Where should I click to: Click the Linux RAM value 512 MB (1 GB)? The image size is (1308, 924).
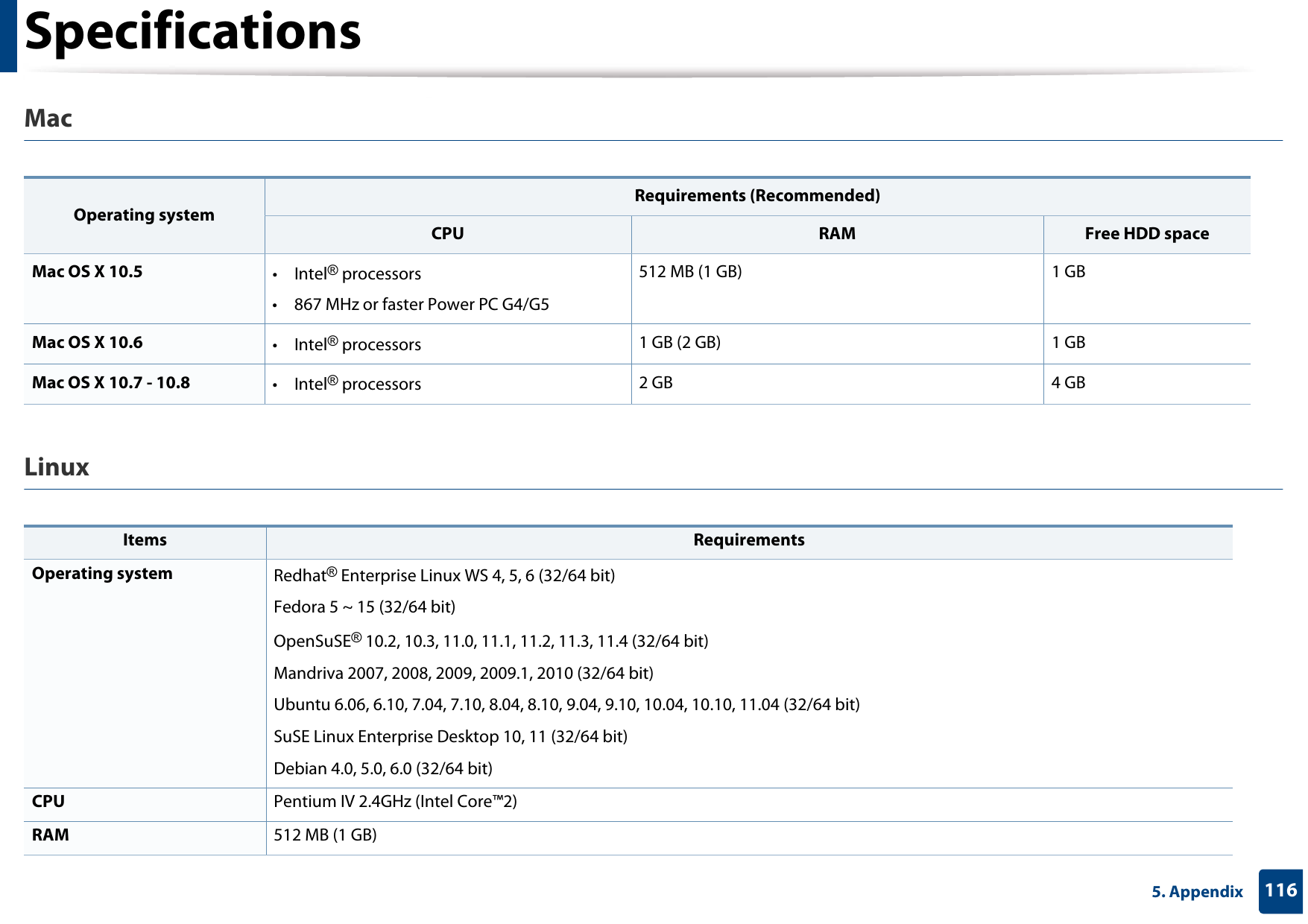pos(325,835)
